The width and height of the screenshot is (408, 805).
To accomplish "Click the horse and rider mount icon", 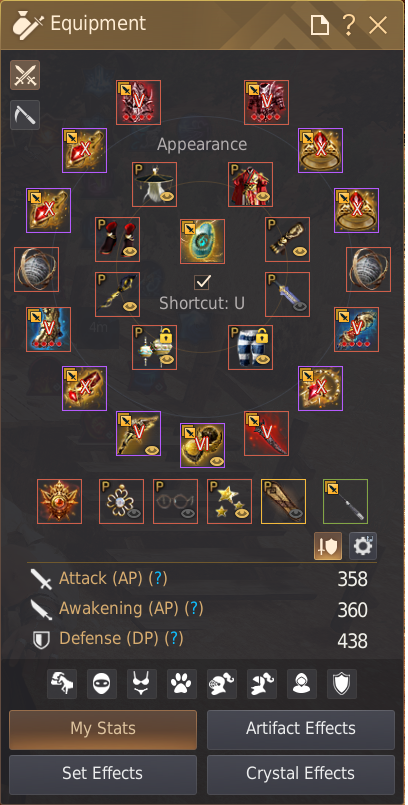I will tap(62, 683).
